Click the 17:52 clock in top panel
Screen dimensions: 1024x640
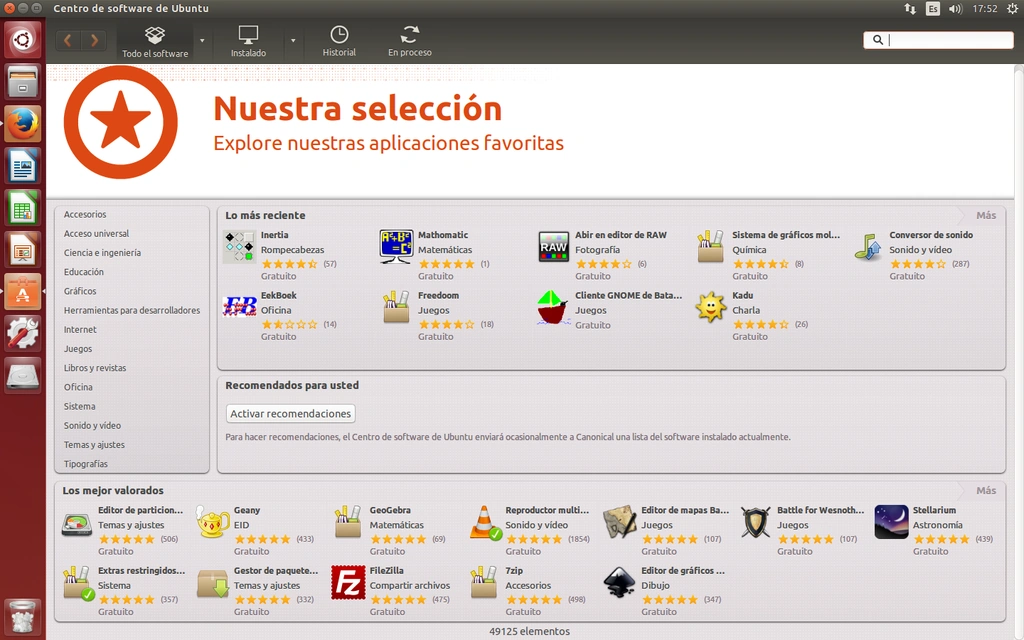click(985, 8)
